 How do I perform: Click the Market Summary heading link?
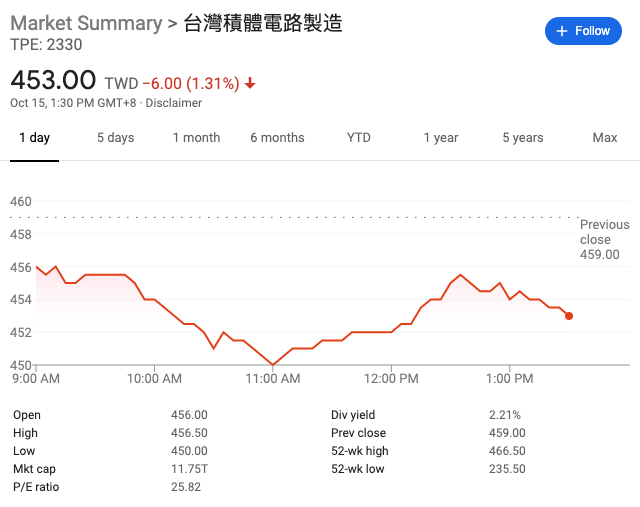tap(85, 23)
